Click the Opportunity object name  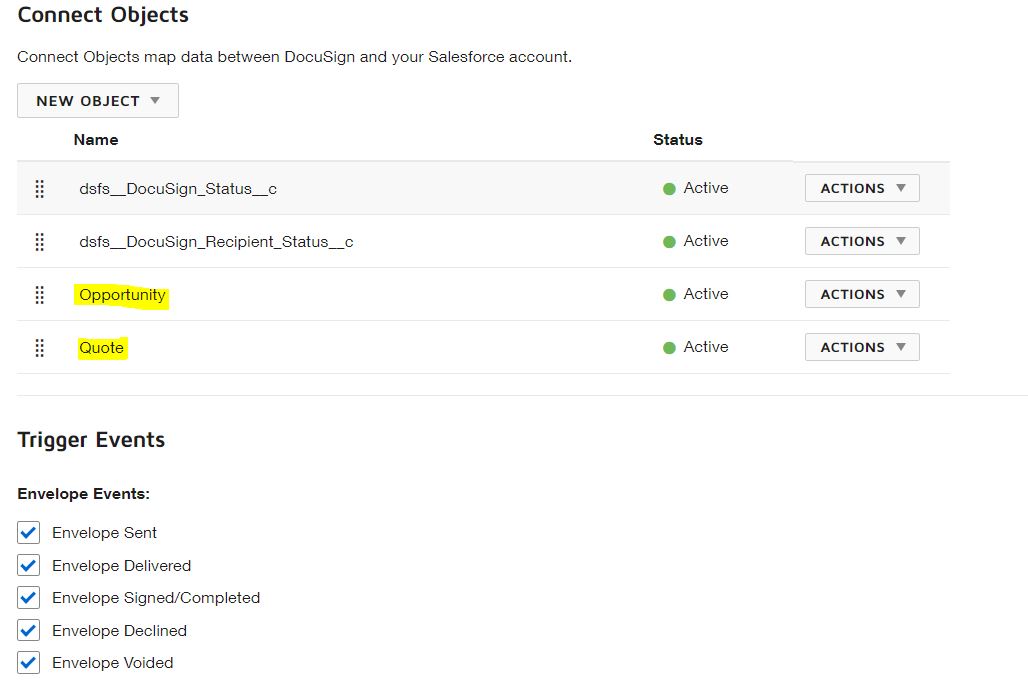click(x=122, y=295)
